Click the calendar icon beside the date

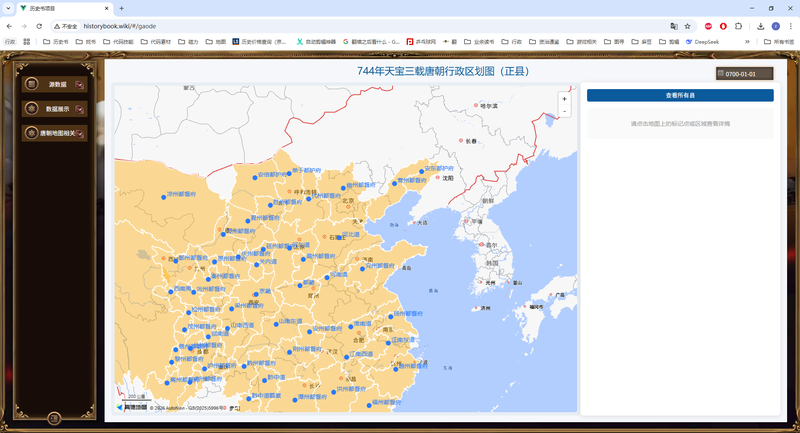pos(721,74)
